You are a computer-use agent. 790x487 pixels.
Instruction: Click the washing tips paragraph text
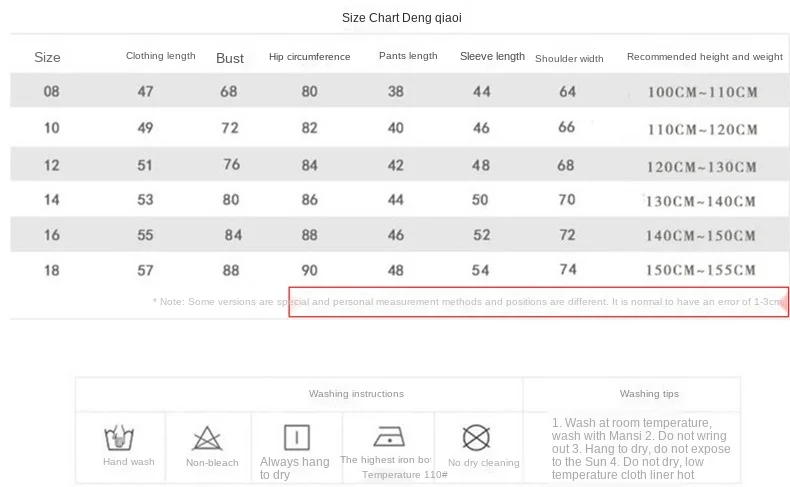click(x=640, y=449)
